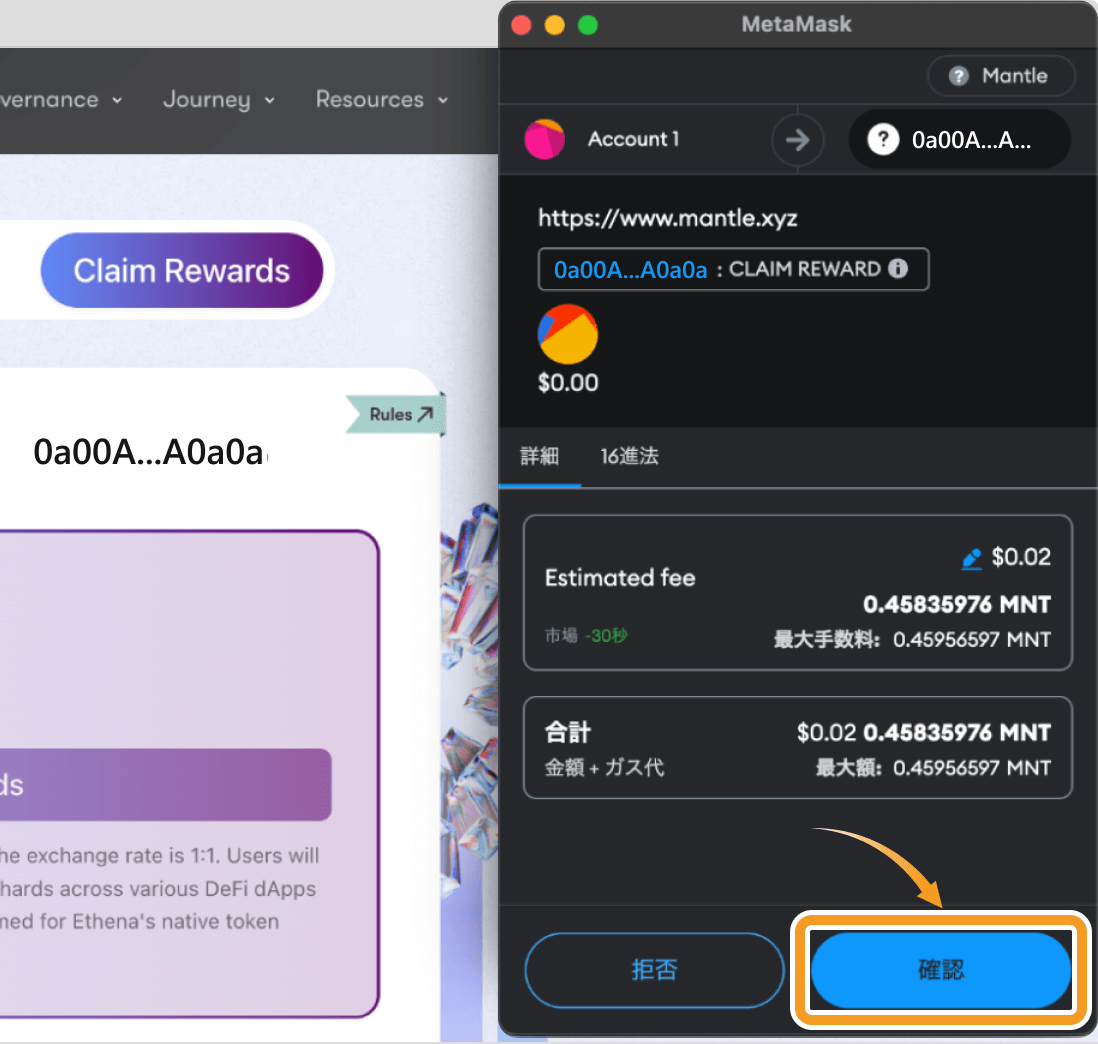Click the arrow icon between accounts
1098x1044 pixels.
point(798,140)
